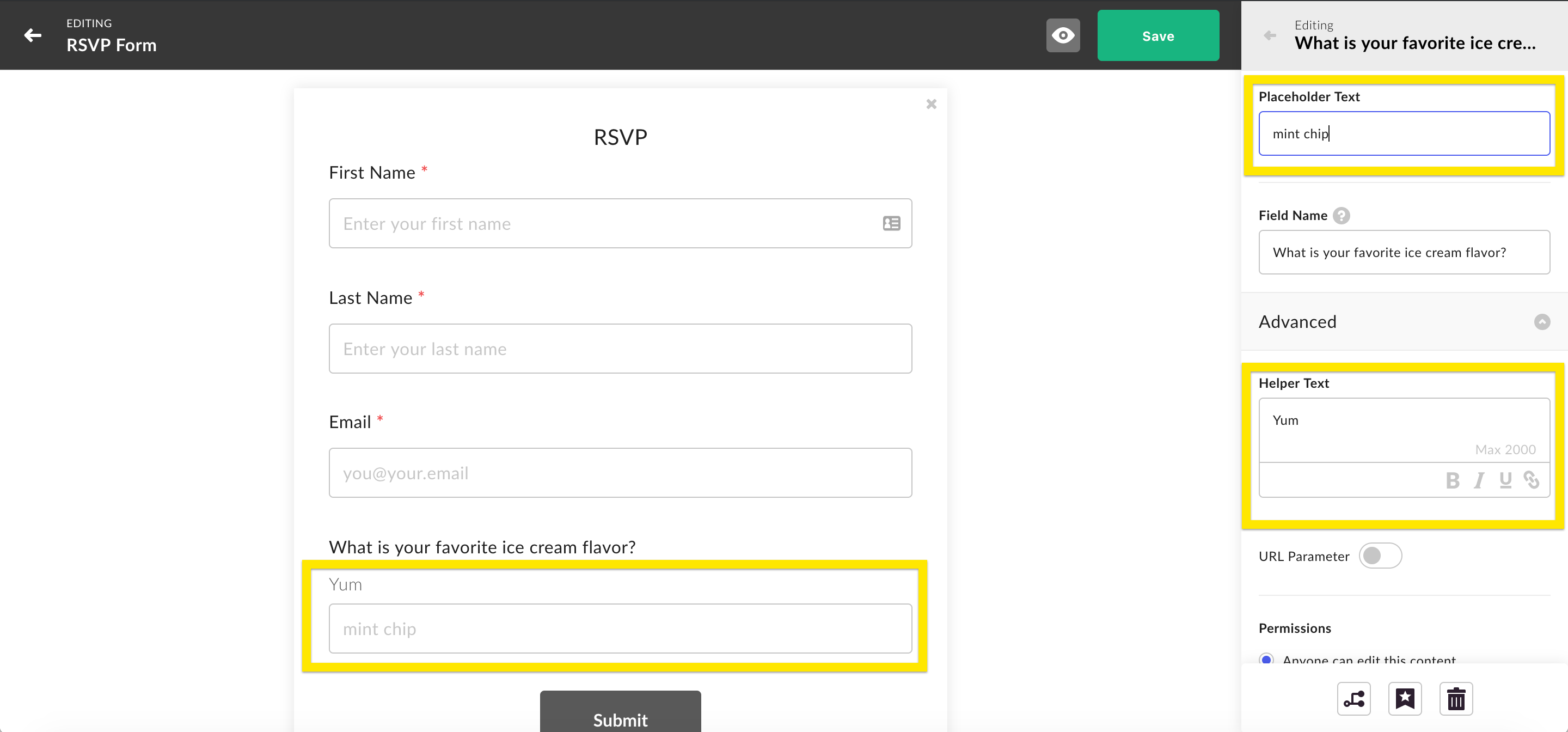This screenshot has height=732, width=1568.
Task: Select 'Anyone can edit this content' permission
Action: point(1267,660)
